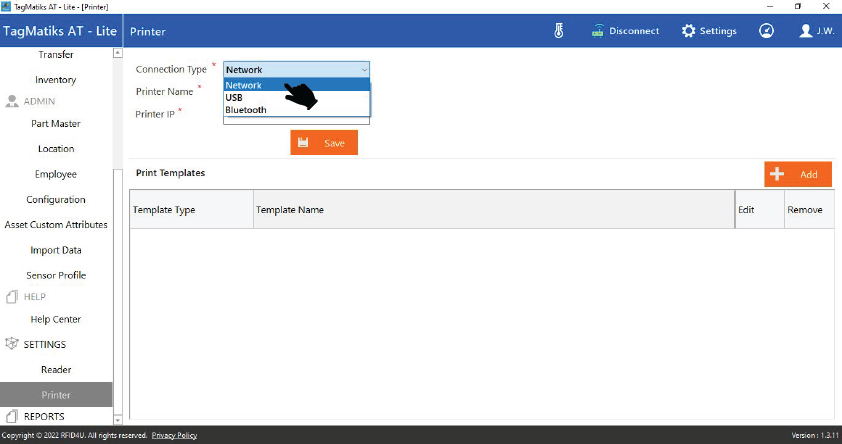Click the ADMIN section person icon
The image size is (842, 444).
click(13, 102)
